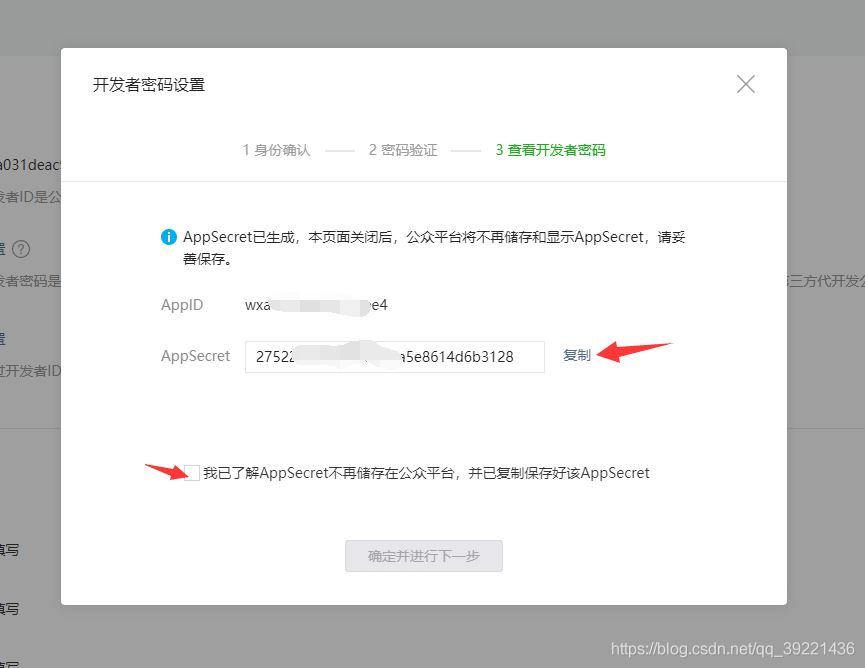
Task: Tick the 我已了解AppSecret checkbox
Action: (x=191, y=473)
